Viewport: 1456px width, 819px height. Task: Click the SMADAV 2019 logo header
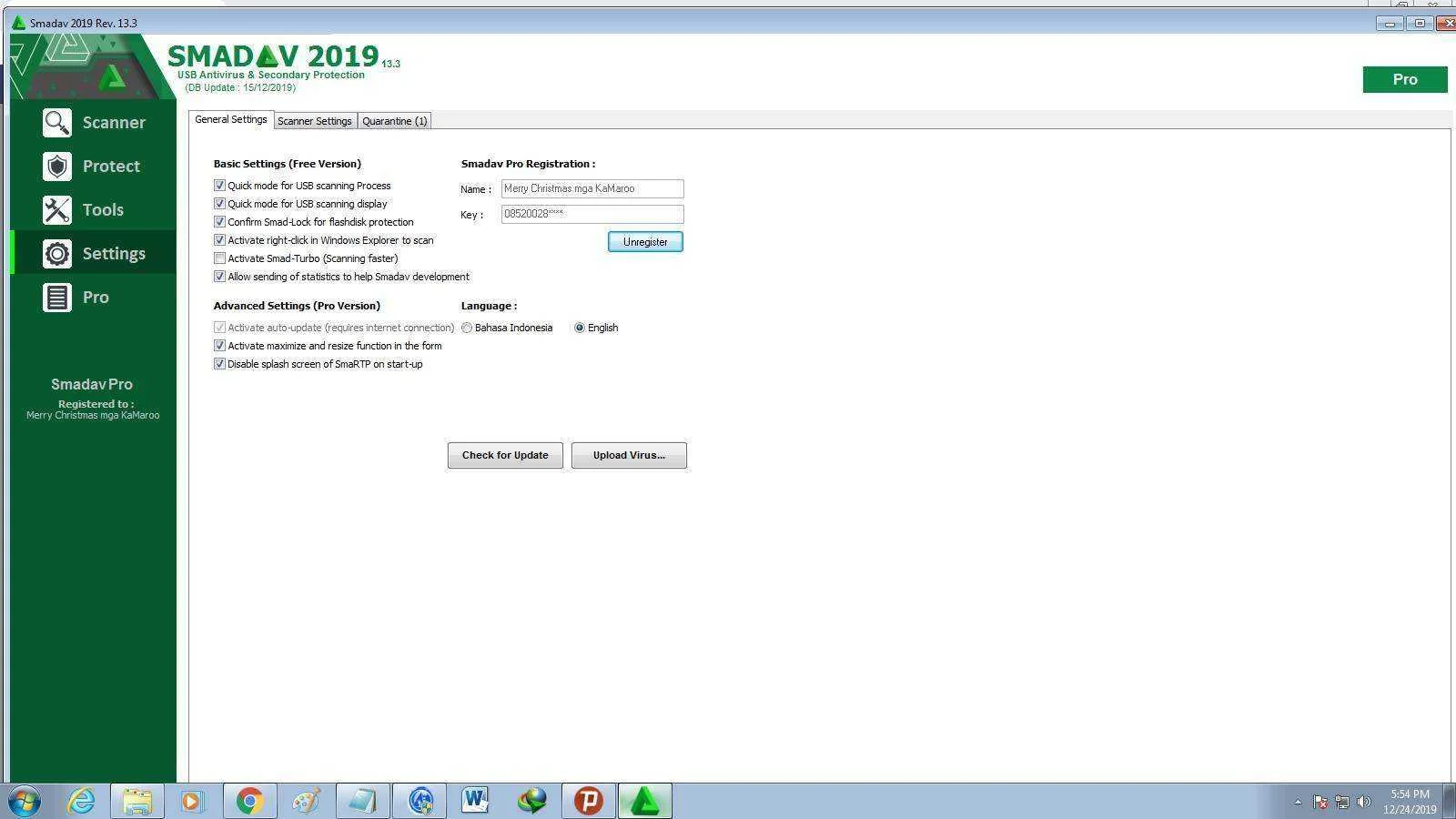(273, 56)
